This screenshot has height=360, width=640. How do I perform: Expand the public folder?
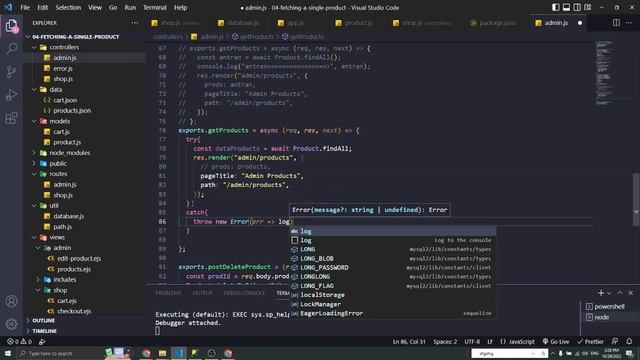(34, 163)
